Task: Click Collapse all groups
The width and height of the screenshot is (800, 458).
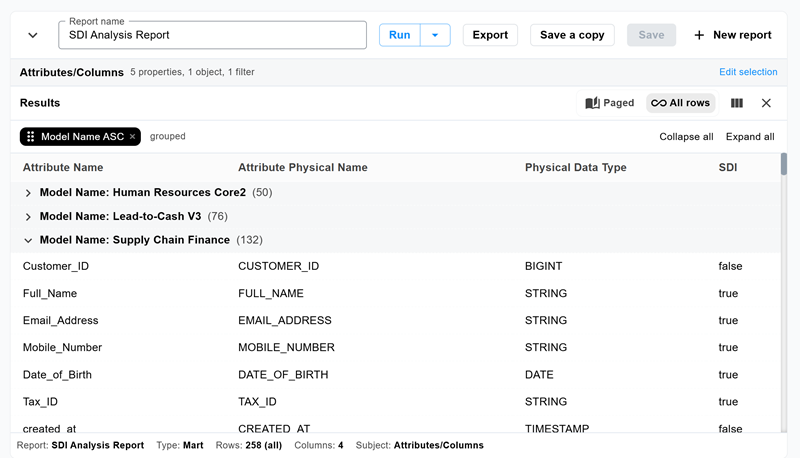Action: [686, 137]
